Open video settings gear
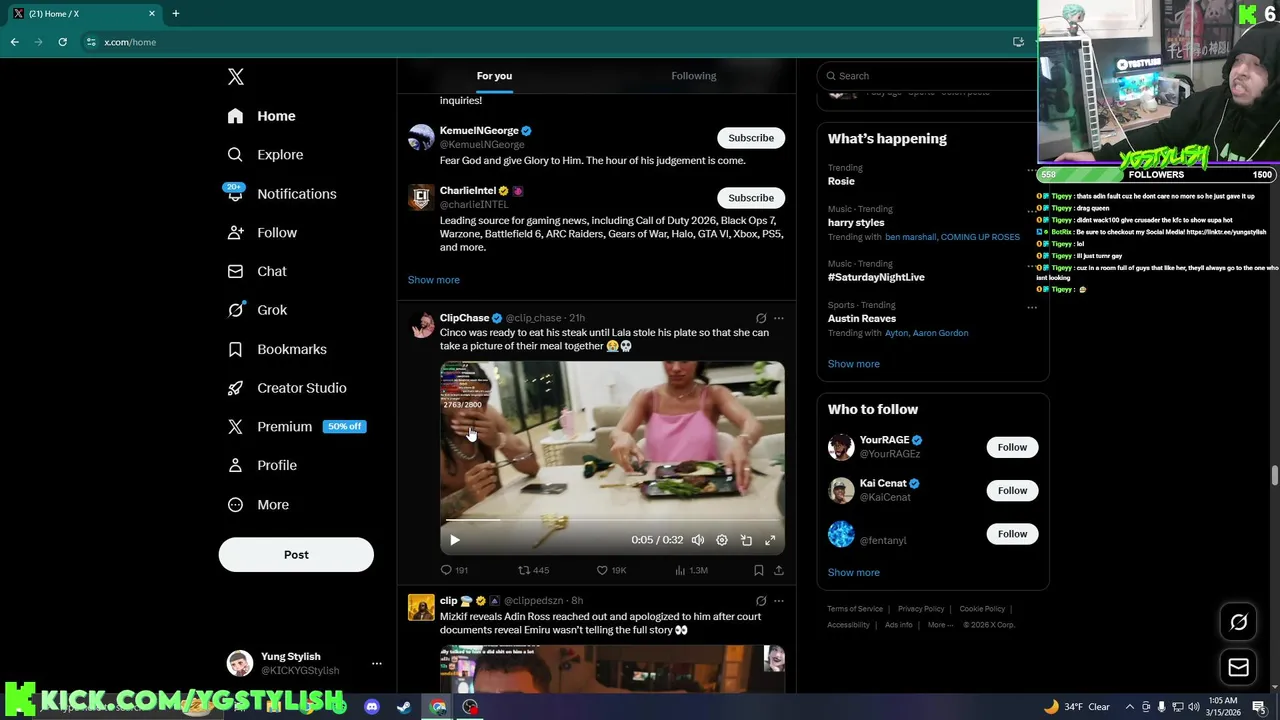Image resolution: width=1280 pixels, height=720 pixels. [722, 540]
